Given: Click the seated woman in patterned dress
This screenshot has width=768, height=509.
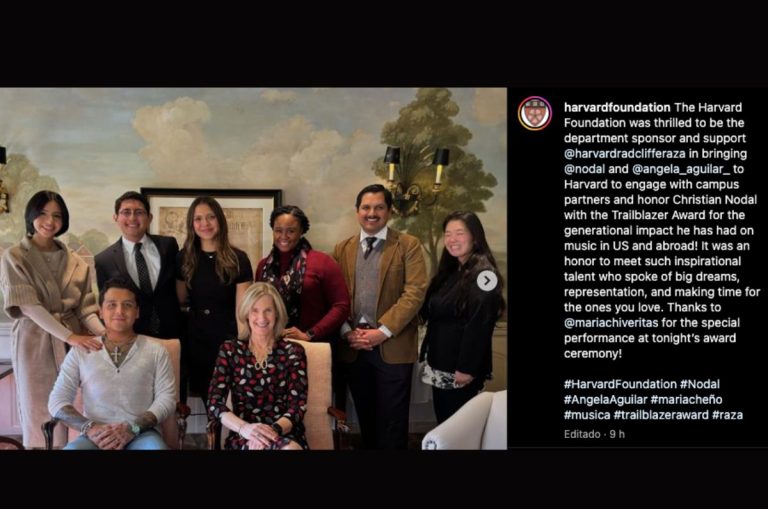Looking at the screenshot, I should click(261, 367).
